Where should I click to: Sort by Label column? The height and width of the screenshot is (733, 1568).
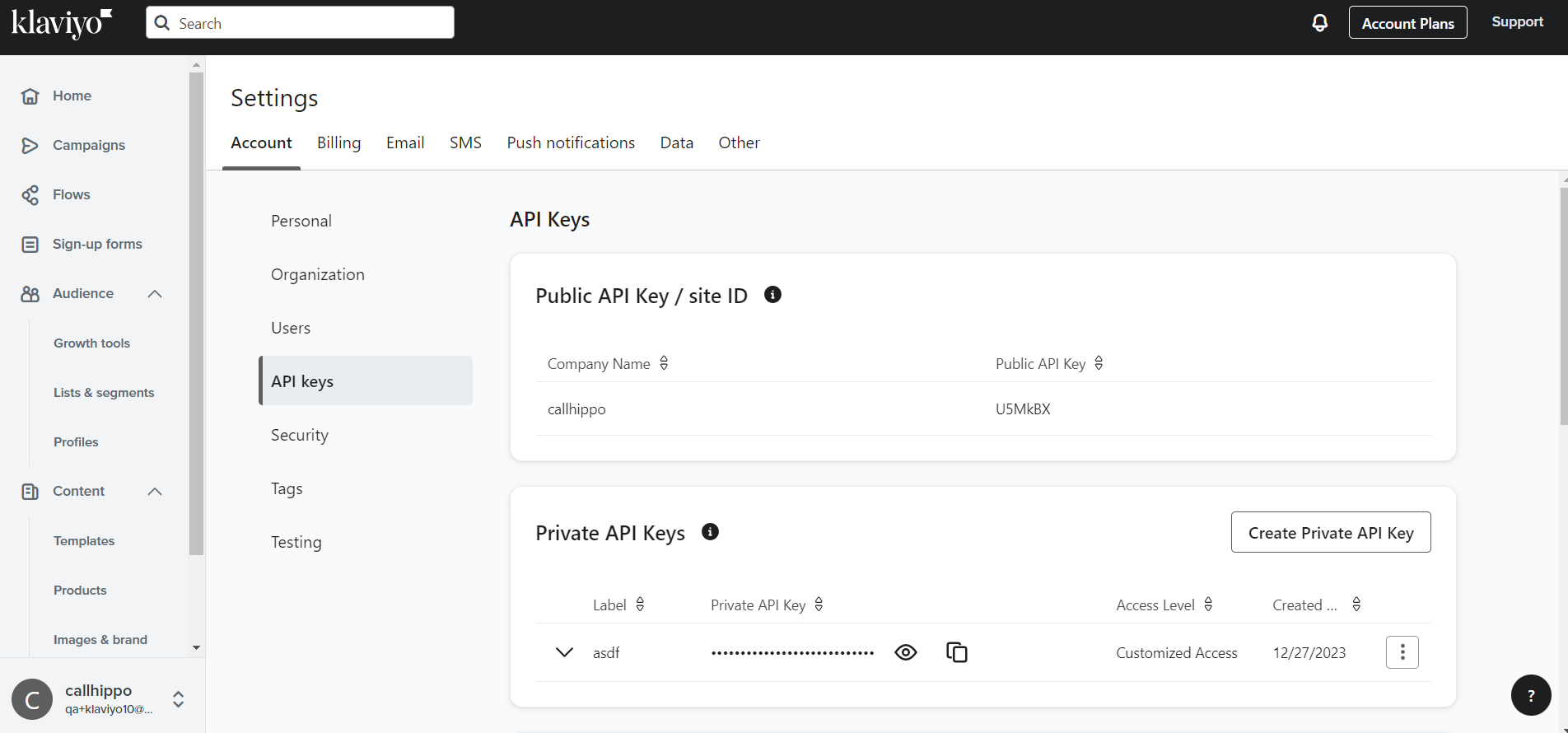[x=640, y=605]
